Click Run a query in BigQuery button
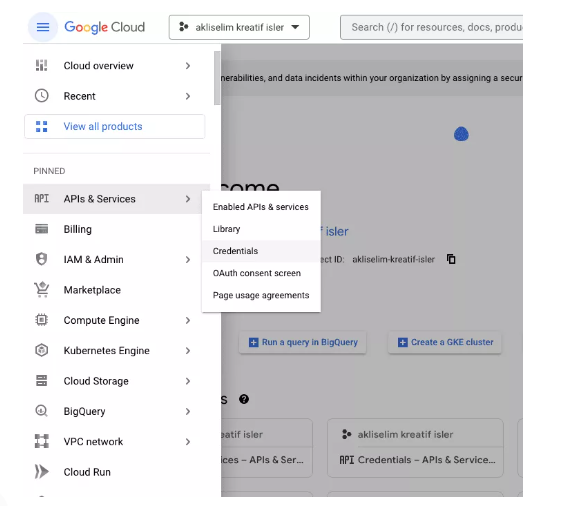 point(303,342)
